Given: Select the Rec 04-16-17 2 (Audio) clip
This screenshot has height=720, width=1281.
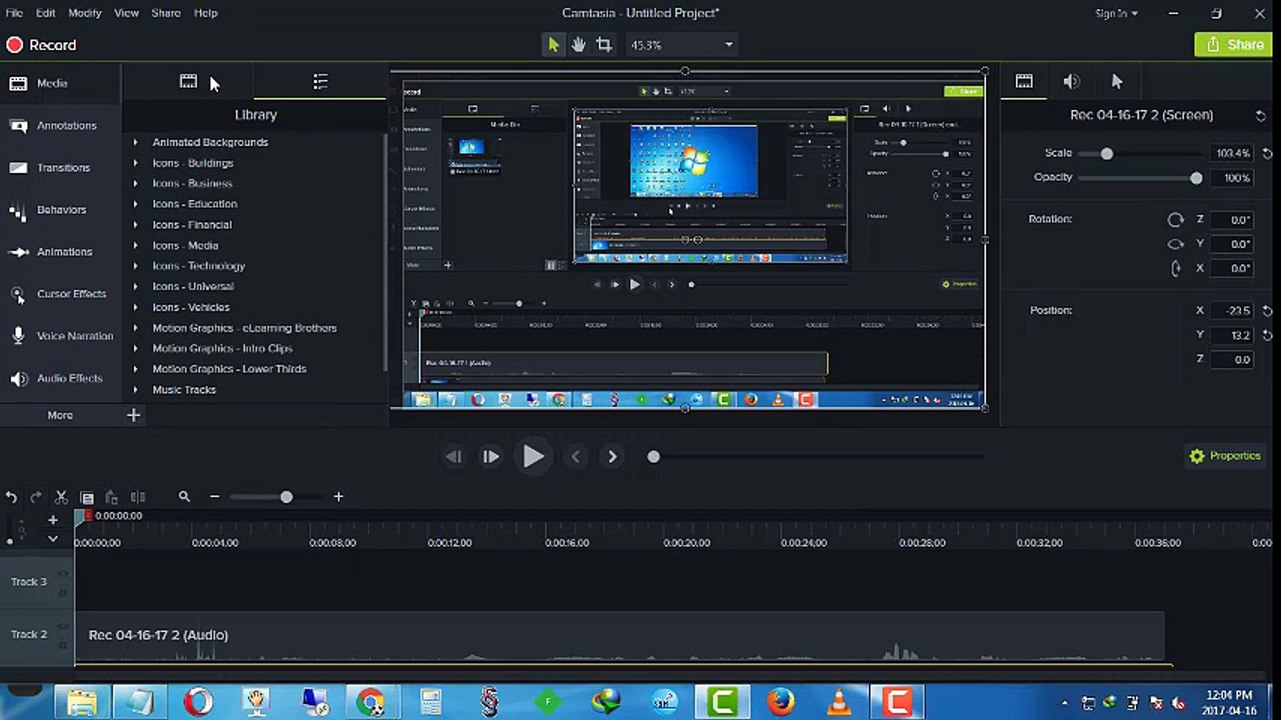Looking at the screenshot, I should tap(619, 638).
